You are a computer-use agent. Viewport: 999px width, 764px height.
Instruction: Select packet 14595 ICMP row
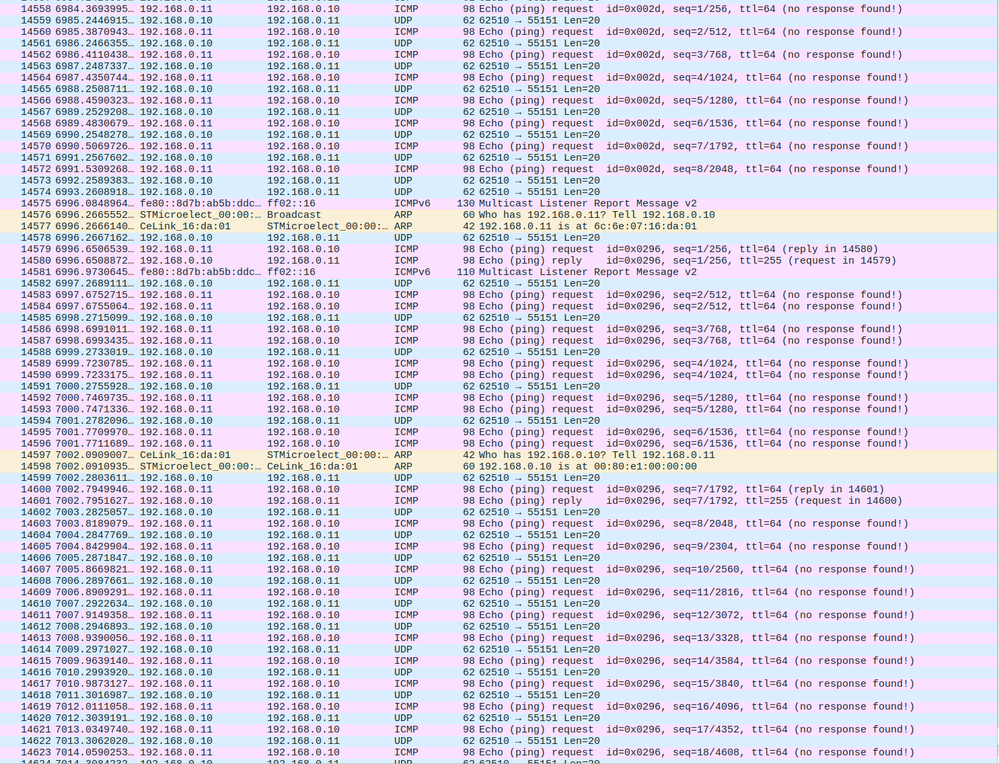point(499,433)
